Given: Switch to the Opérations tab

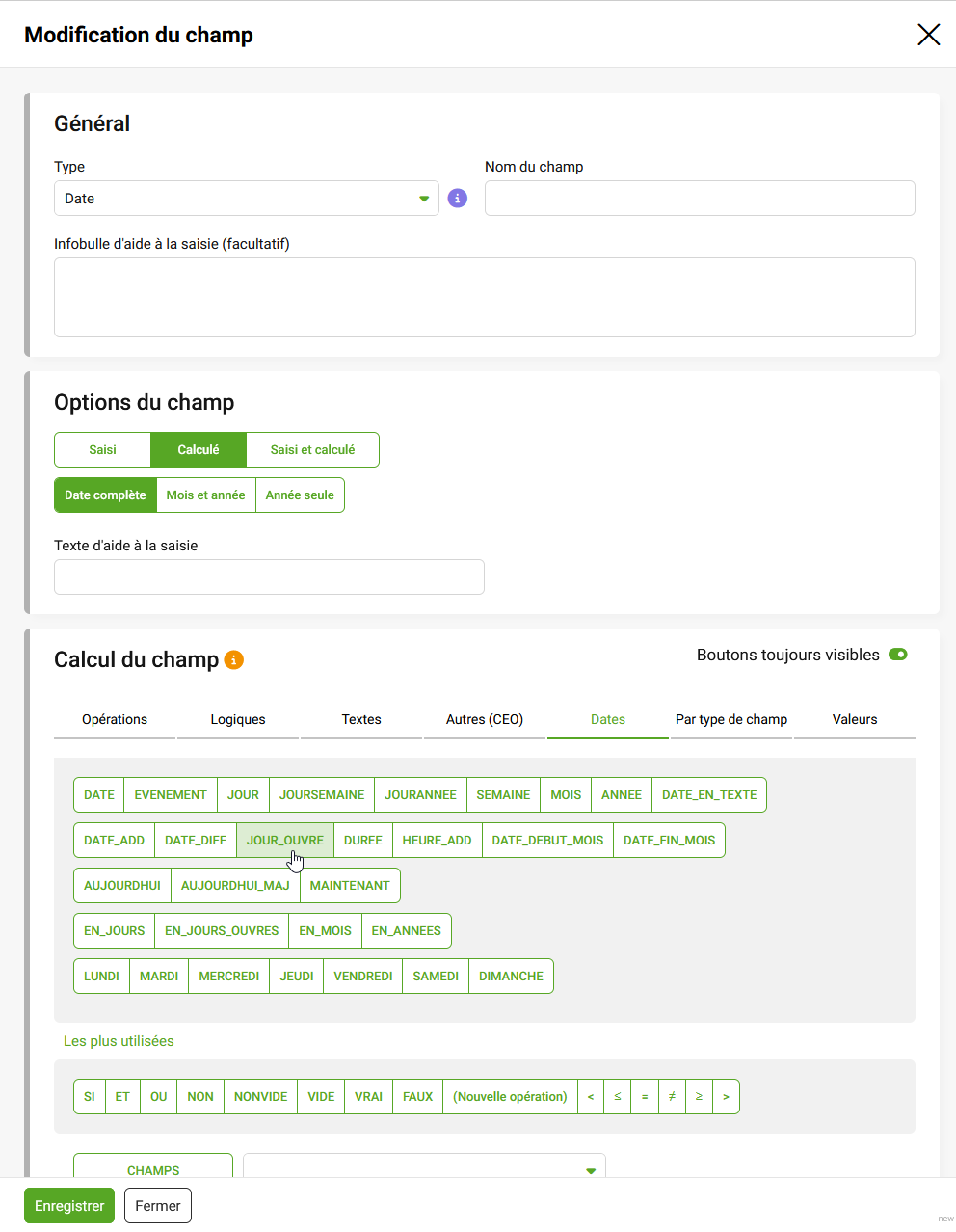Looking at the screenshot, I should (115, 720).
